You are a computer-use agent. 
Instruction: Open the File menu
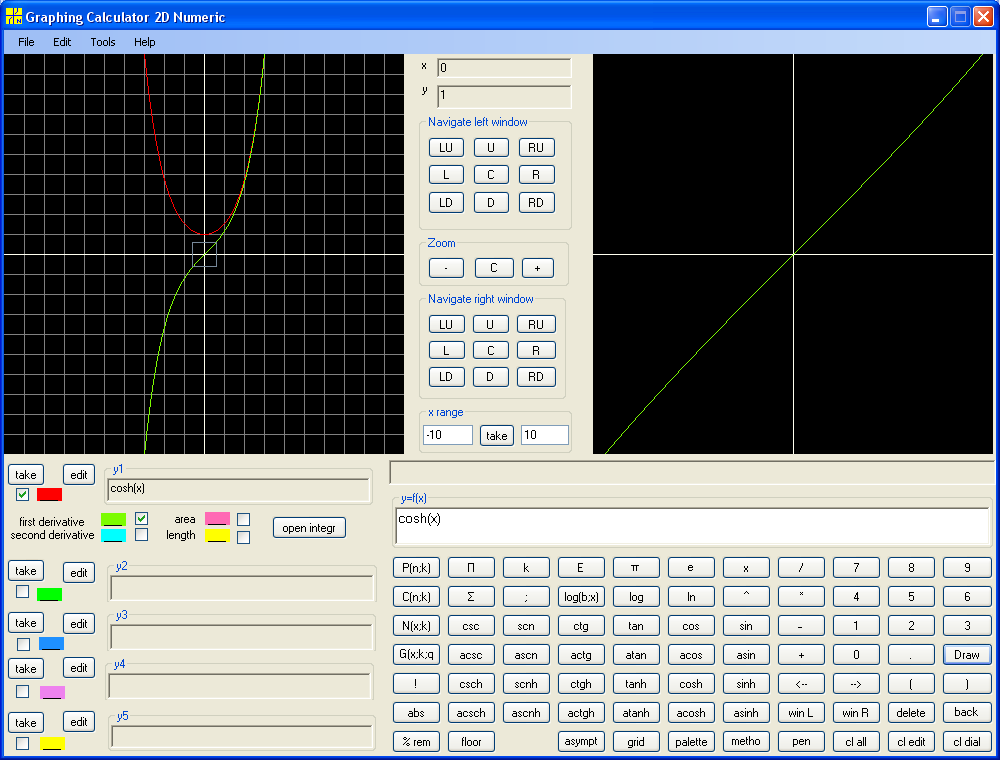point(26,42)
